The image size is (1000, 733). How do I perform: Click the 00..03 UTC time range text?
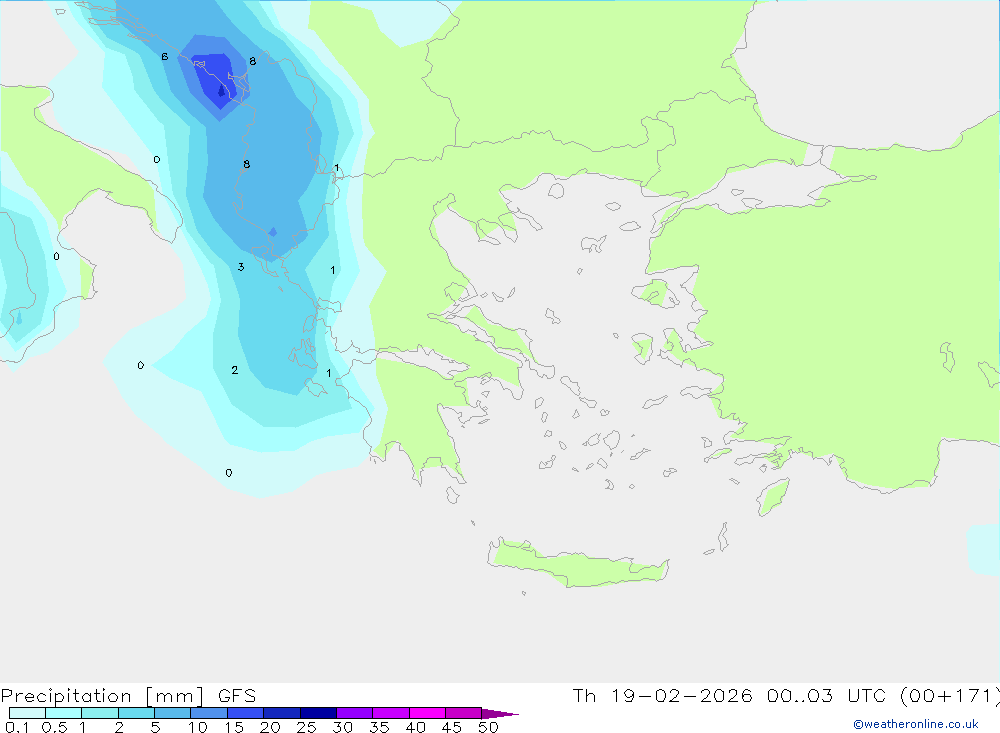(x=828, y=696)
